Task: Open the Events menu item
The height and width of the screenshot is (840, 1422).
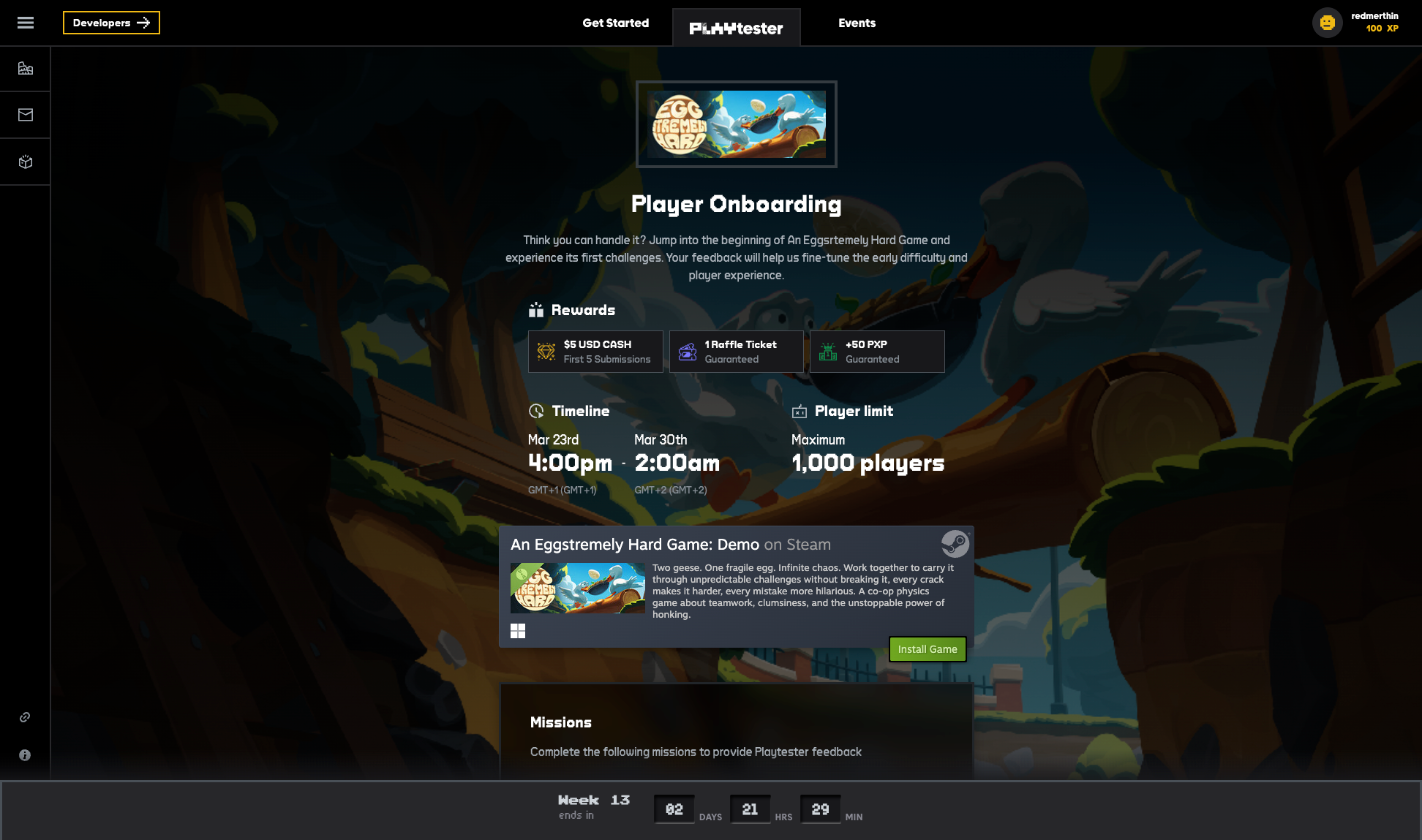Action: tap(857, 23)
